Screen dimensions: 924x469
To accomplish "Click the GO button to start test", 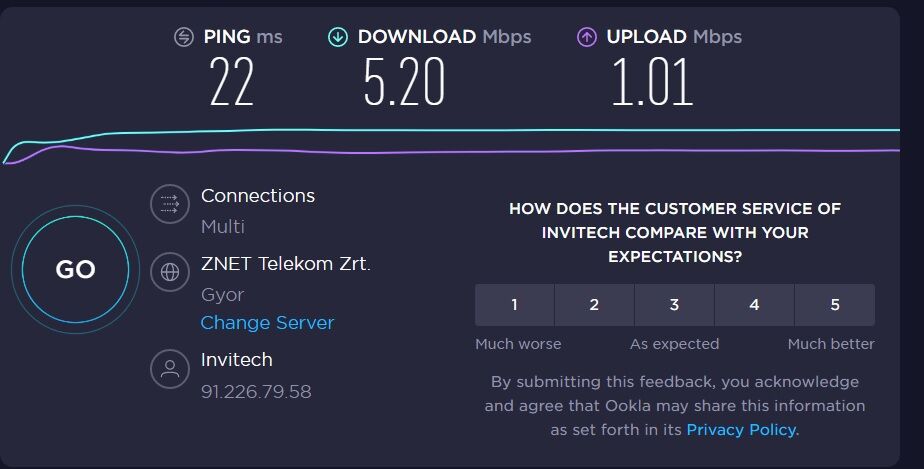I will click(x=75, y=269).
